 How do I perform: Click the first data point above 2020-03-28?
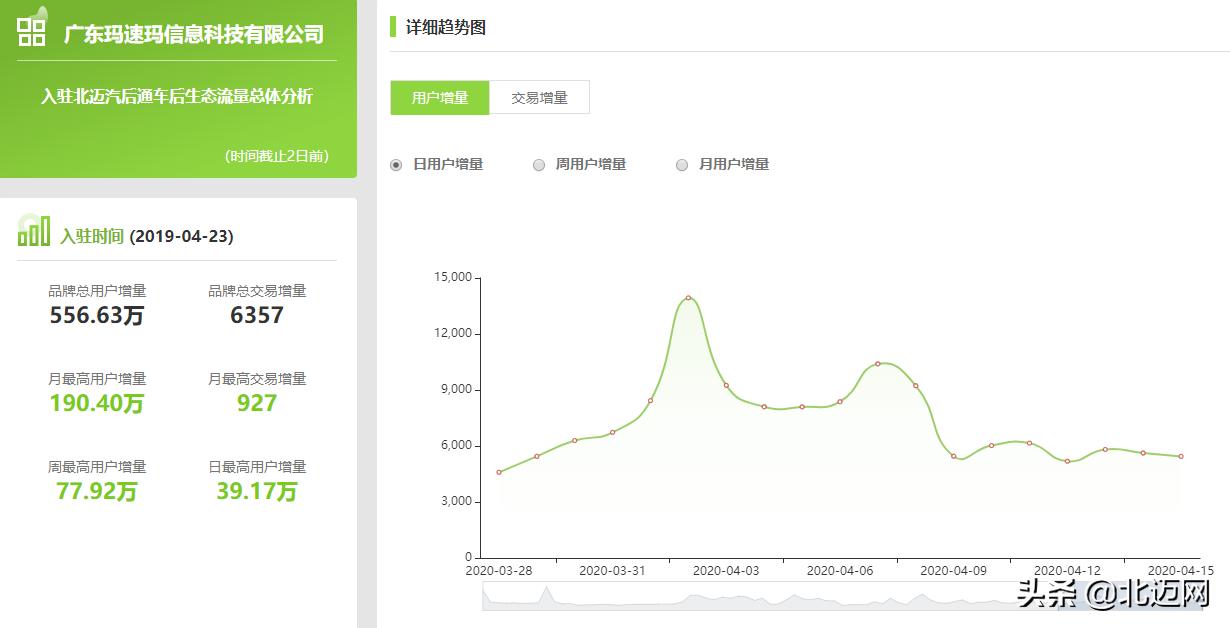coord(498,471)
